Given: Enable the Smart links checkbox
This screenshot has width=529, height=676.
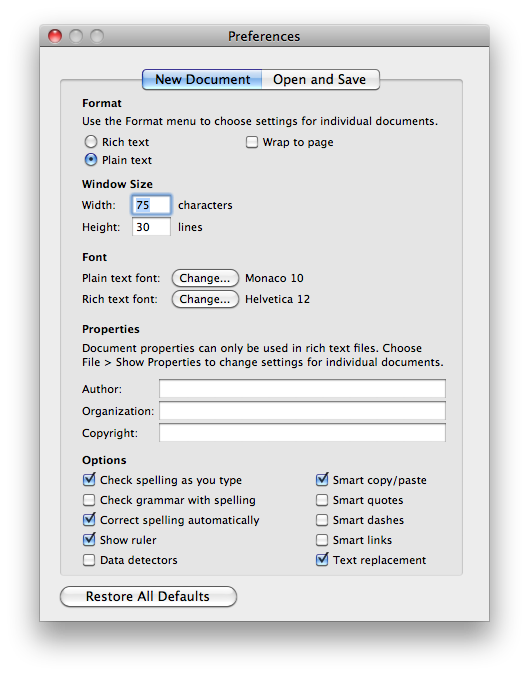Looking at the screenshot, I should (322, 540).
